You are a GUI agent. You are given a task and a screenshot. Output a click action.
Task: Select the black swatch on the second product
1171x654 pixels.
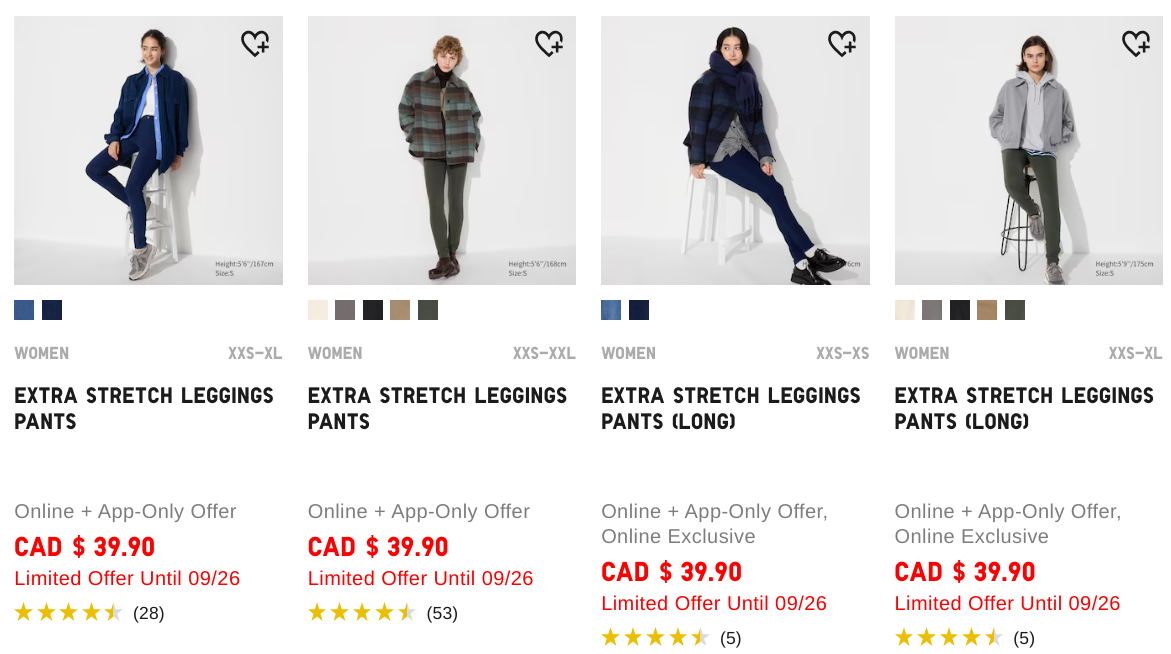(373, 310)
